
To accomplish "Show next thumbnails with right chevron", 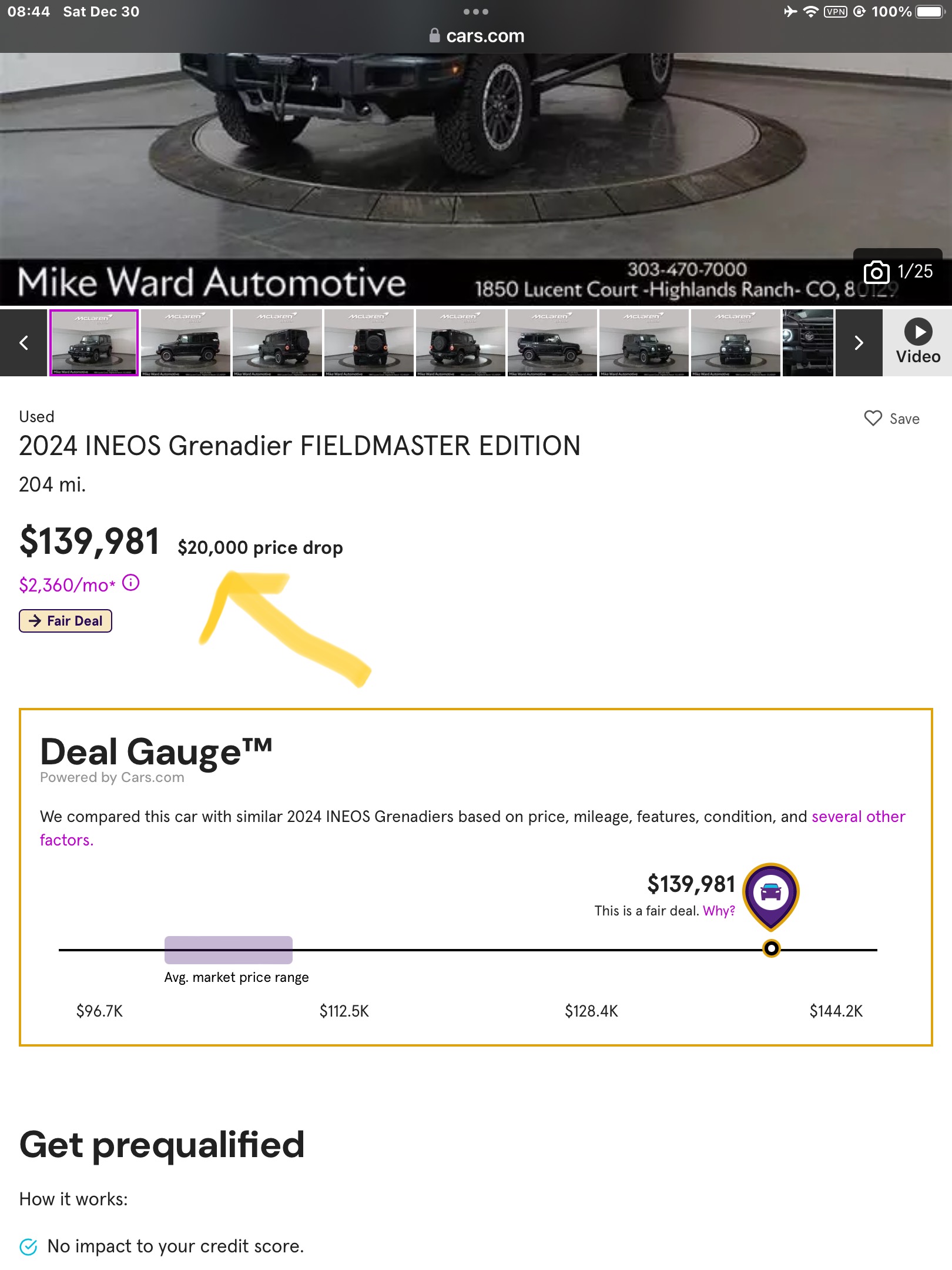I will [859, 343].
